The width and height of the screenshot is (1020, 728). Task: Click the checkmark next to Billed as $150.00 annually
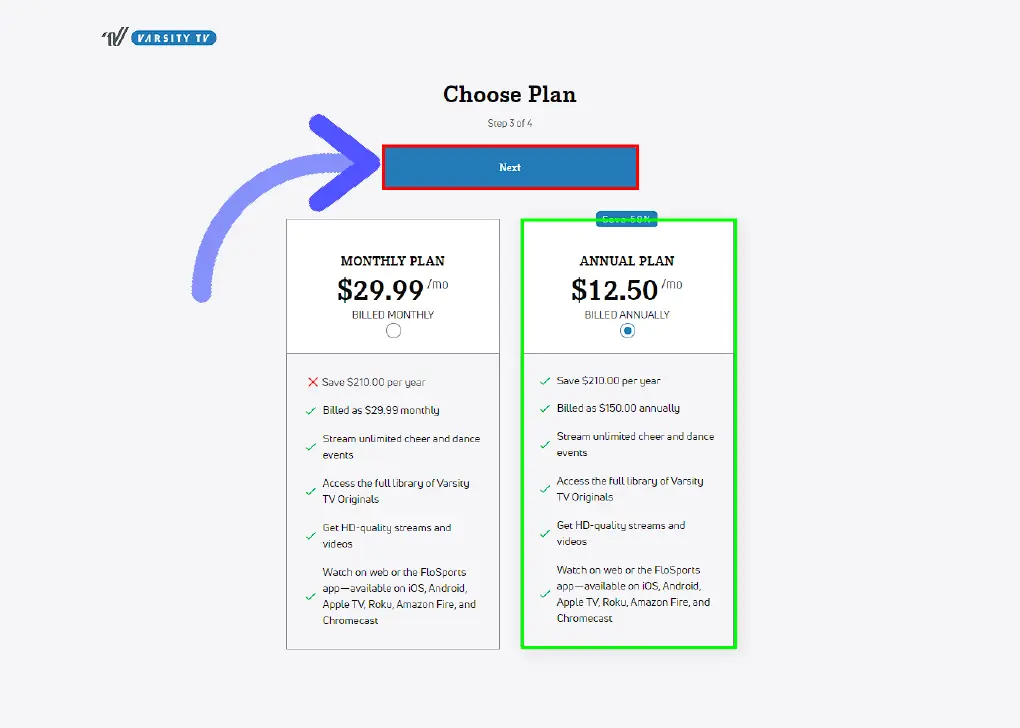click(545, 409)
